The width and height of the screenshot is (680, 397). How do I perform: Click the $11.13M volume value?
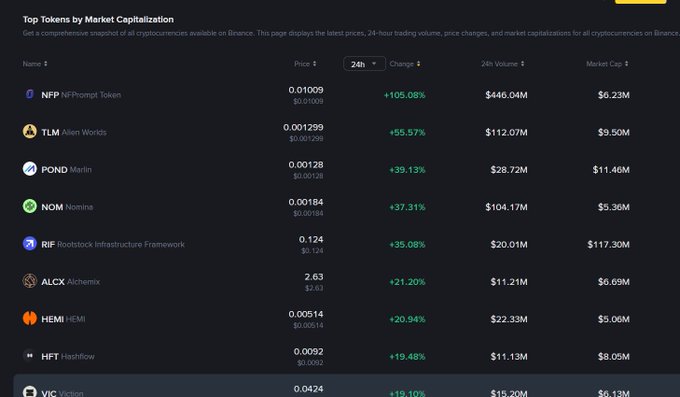point(509,356)
